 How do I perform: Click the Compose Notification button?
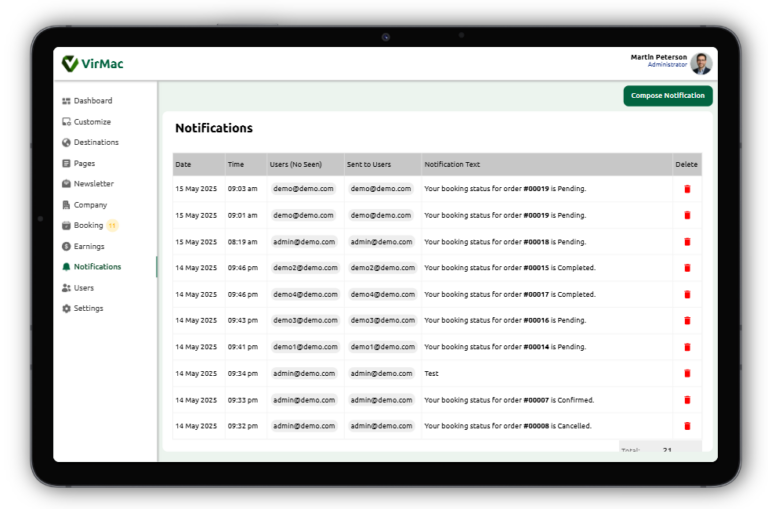tap(668, 96)
